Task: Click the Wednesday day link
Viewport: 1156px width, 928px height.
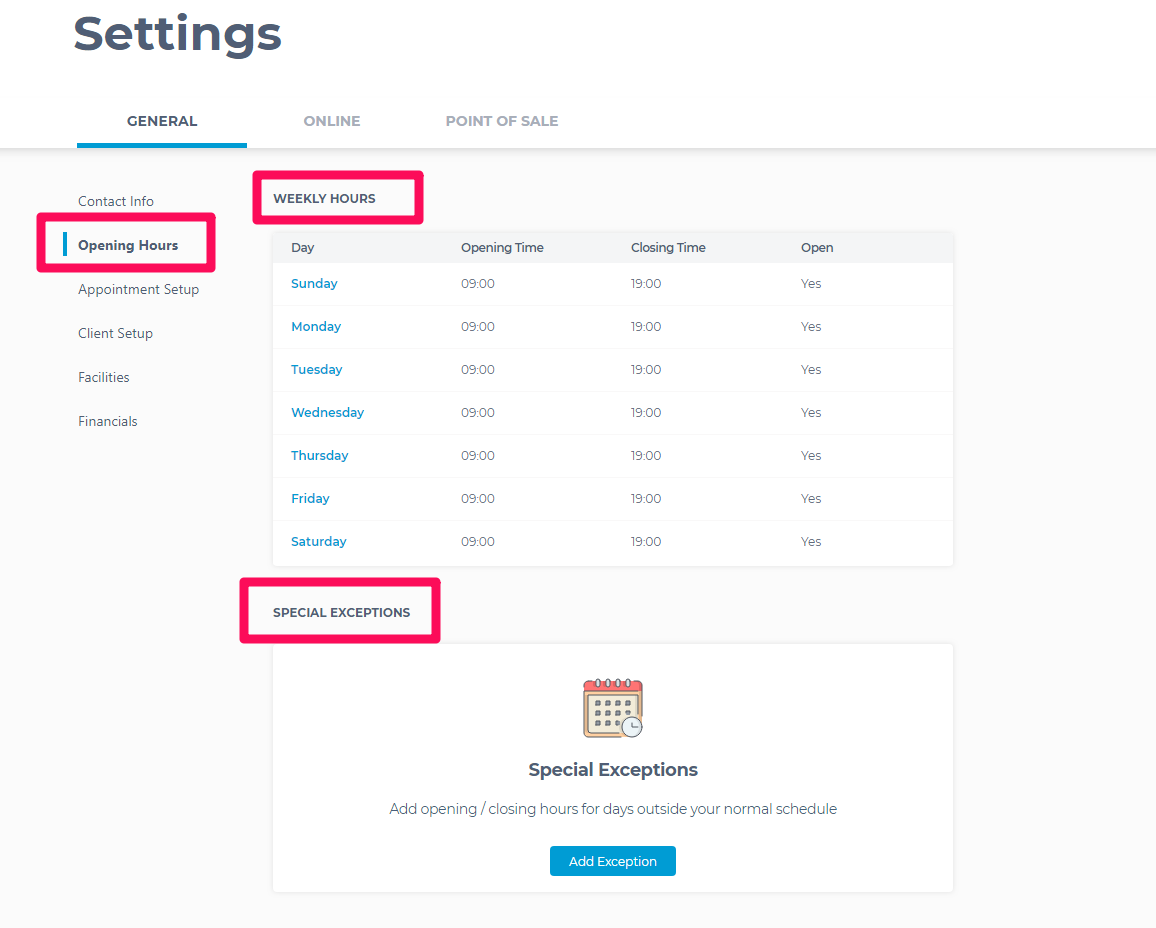Action: tap(327, 413)
